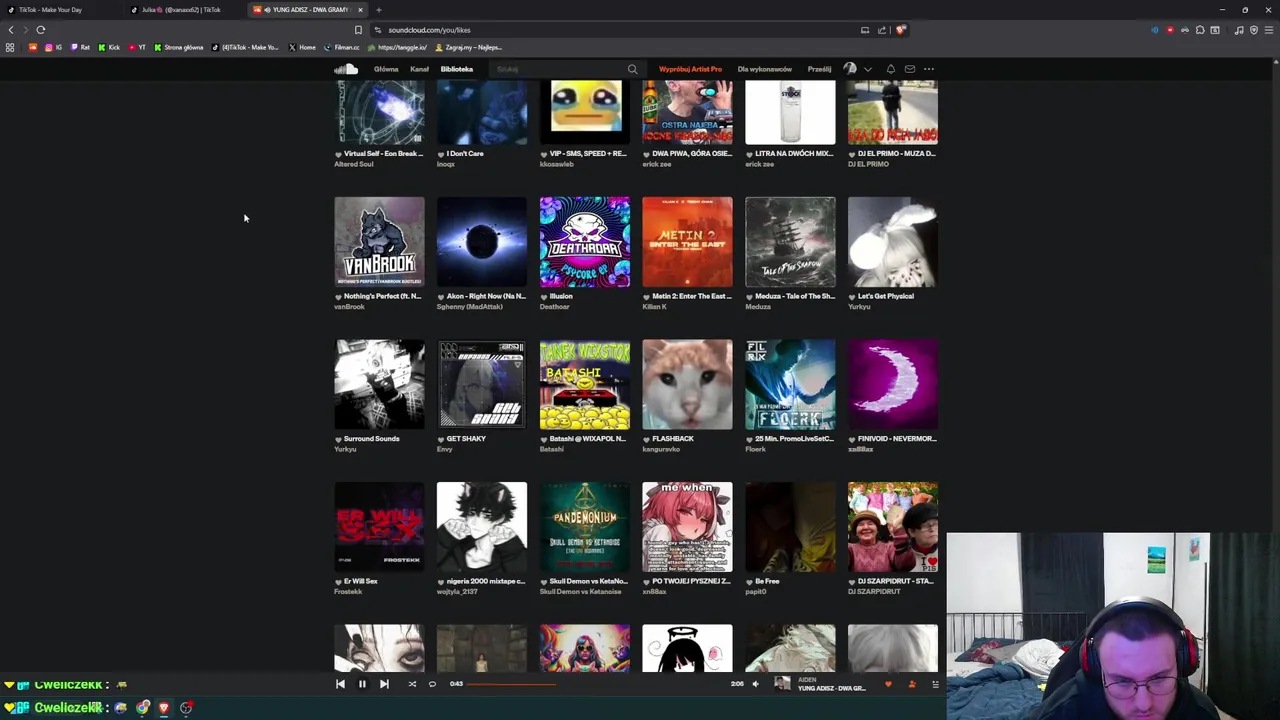
Task: Click the Prześlij upload link
Action: [x=819, y=69]
